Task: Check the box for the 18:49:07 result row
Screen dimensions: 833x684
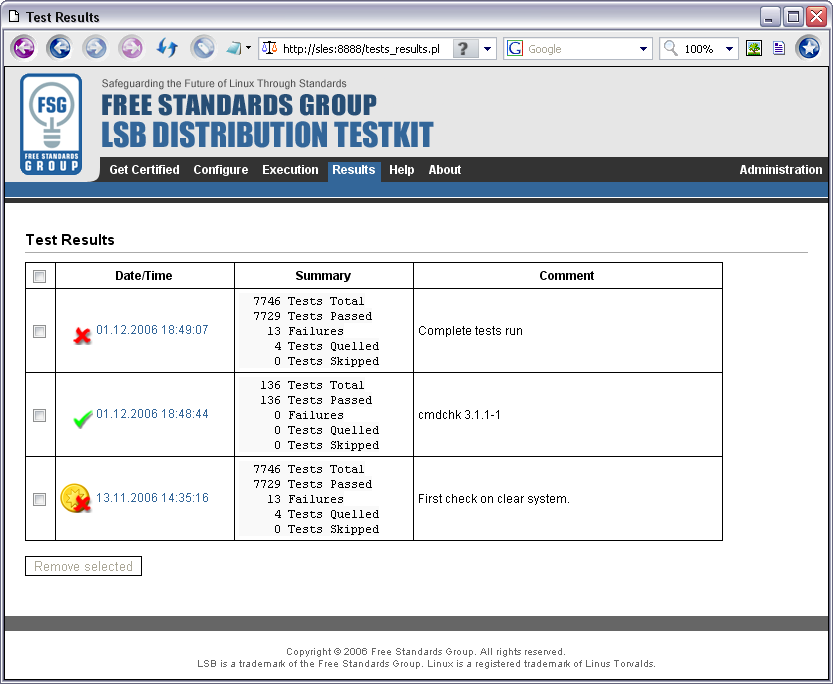Action: (x=39, y=331)
